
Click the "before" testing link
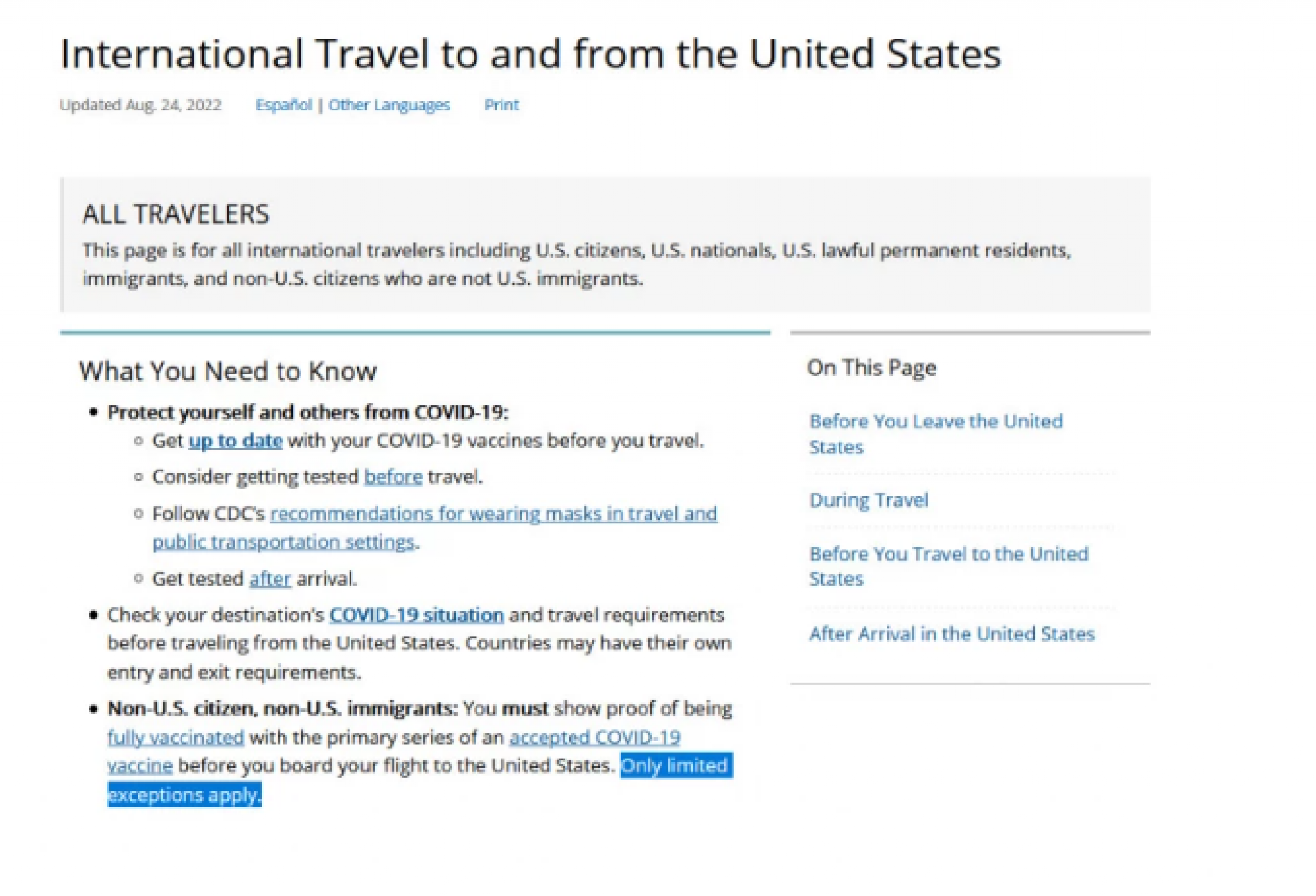click(393, 477)
